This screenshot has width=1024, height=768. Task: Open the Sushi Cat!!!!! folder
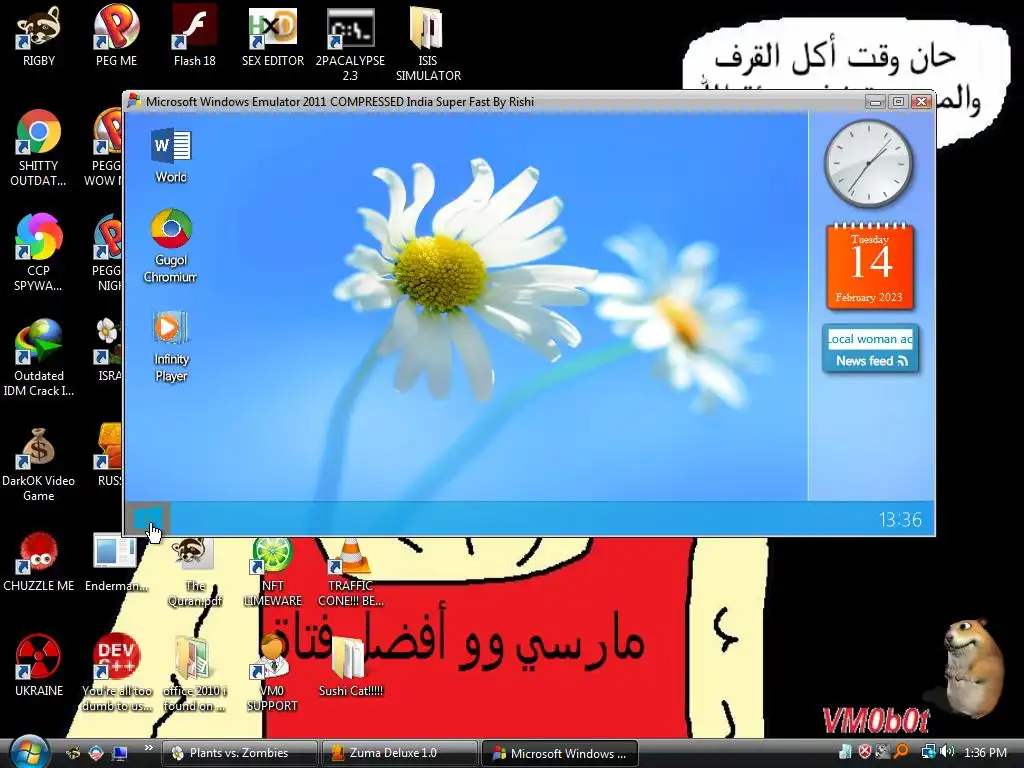pyautogui.click(x=351, y=666)
